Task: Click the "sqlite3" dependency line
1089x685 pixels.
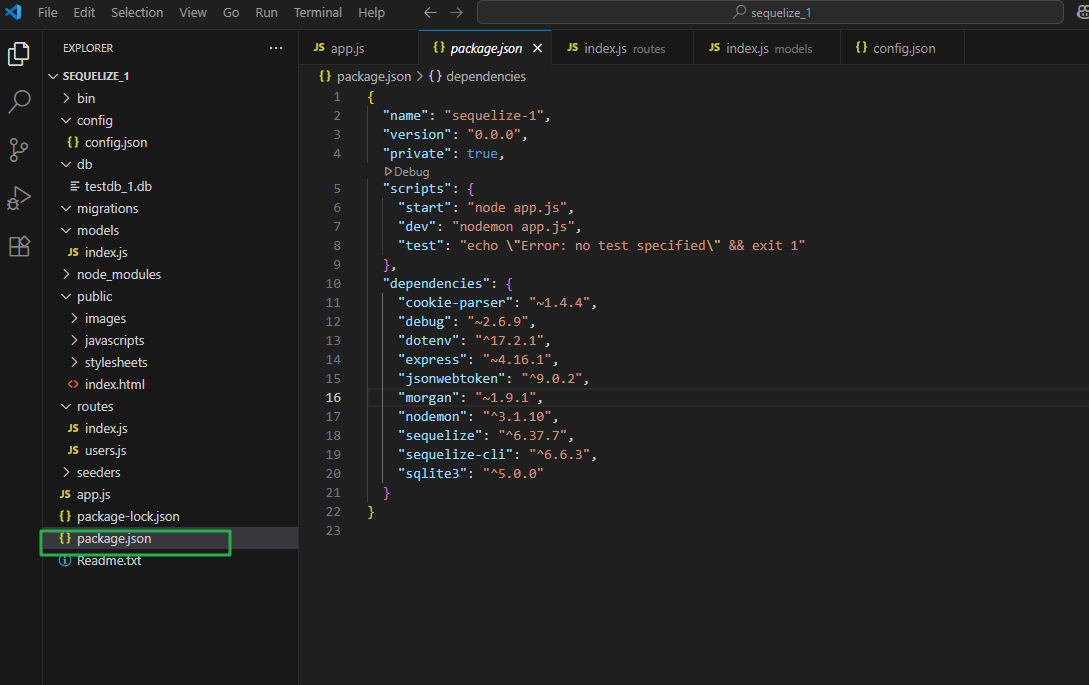Action: pyautogui.click(x=470, y=473)
